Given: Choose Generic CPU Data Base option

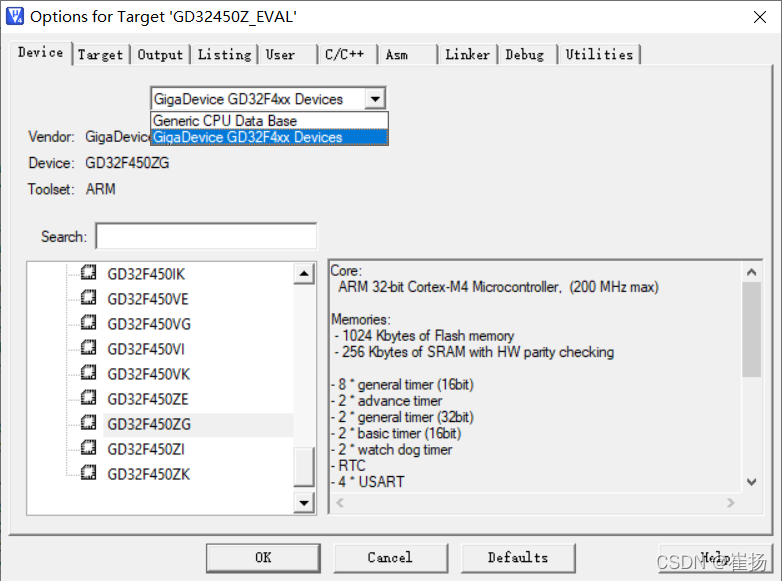Looking at the screenshot, I should [269, 121].
